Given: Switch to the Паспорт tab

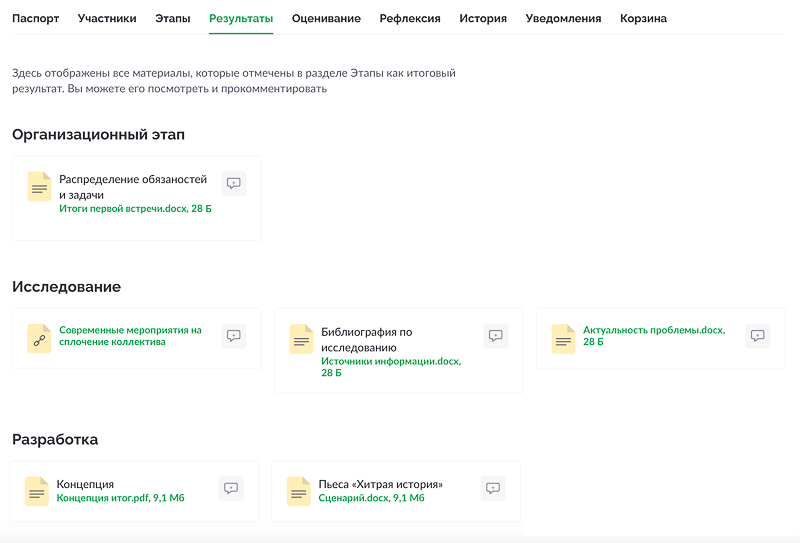Looking at the screenshot, I should (x=36, y=18).
